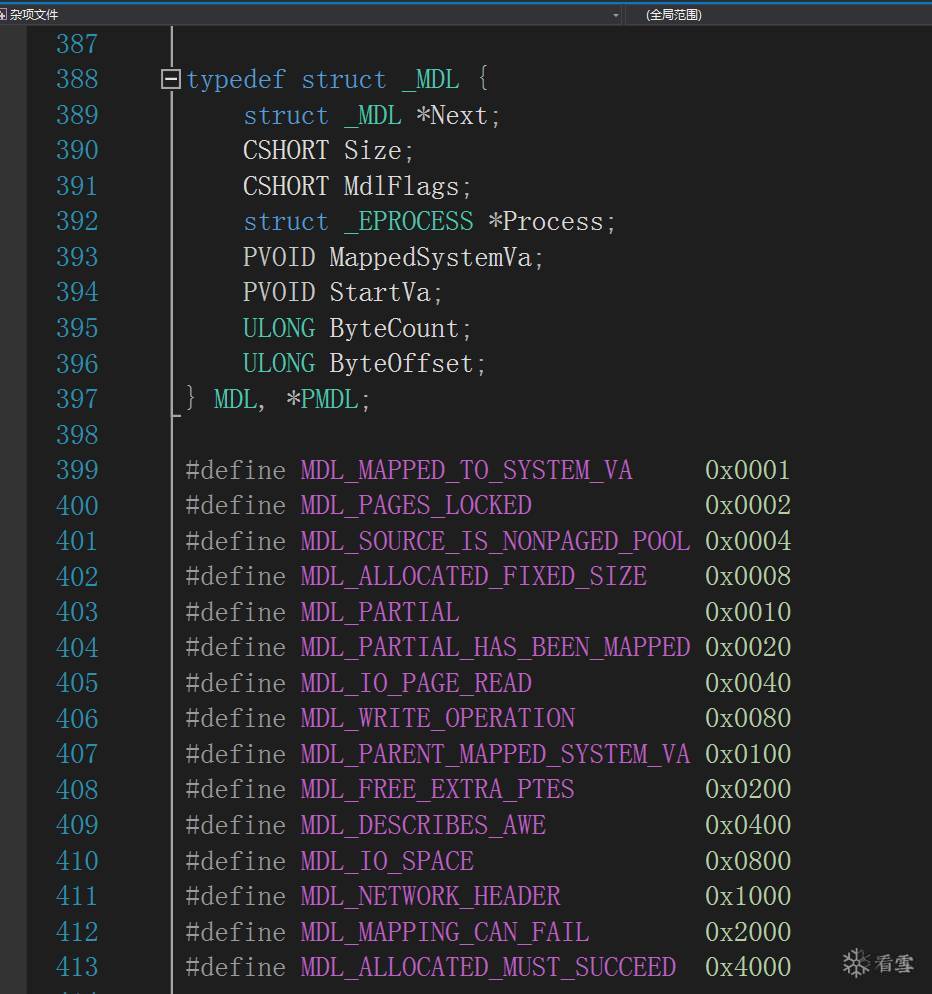Click the CSHORT Size declaration
The width and height of the screenshot is (932, 994).
tap(328, 151)
